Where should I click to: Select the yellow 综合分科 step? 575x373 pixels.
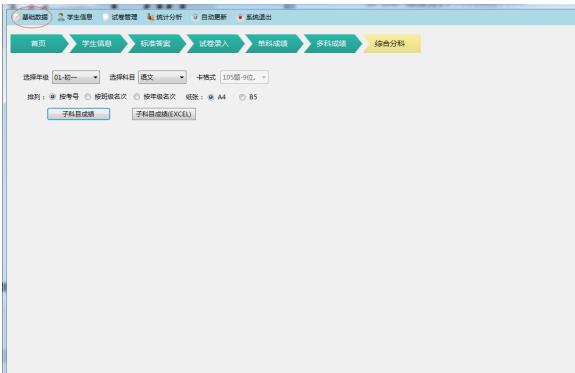[391, 44]
